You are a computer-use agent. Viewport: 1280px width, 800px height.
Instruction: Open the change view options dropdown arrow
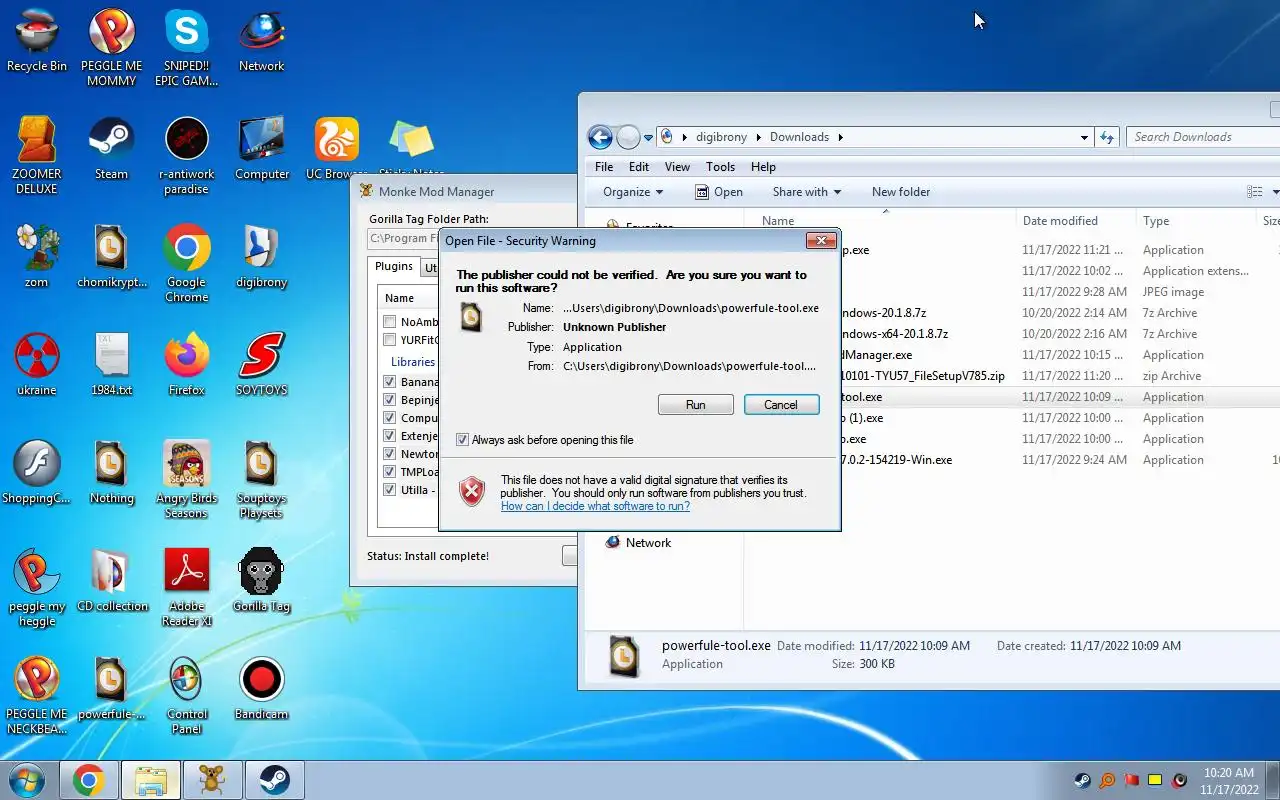1275,192
